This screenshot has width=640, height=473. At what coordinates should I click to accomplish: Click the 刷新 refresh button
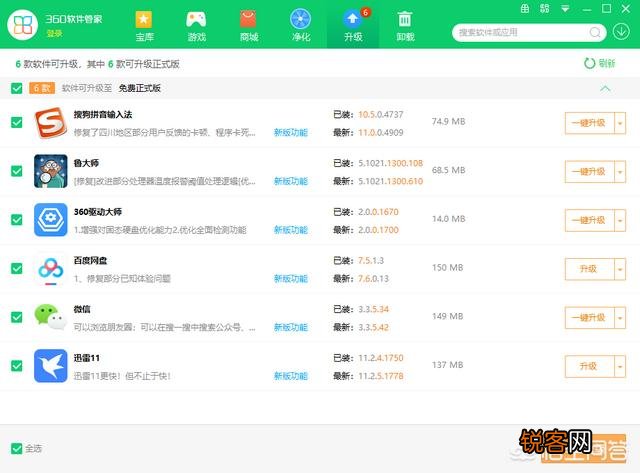(x=599, y=63)
